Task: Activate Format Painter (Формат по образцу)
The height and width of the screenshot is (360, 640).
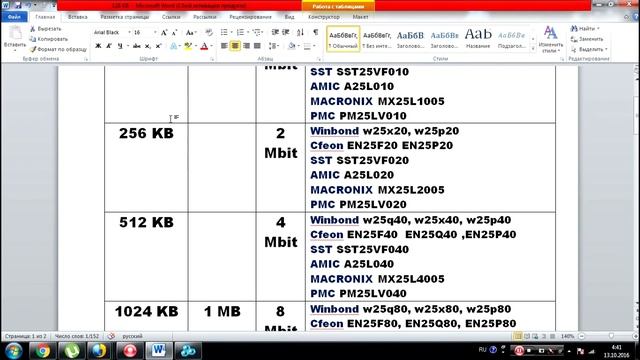Action: click(58, 49)
